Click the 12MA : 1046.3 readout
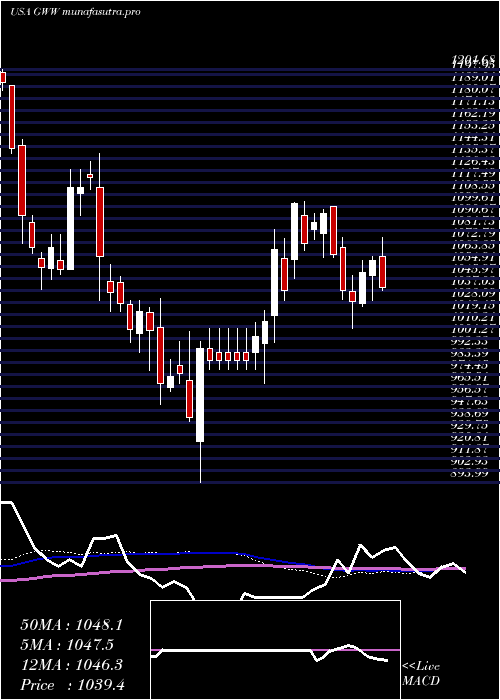Screen dimensions: 500x700 click(x=71, y=665)
